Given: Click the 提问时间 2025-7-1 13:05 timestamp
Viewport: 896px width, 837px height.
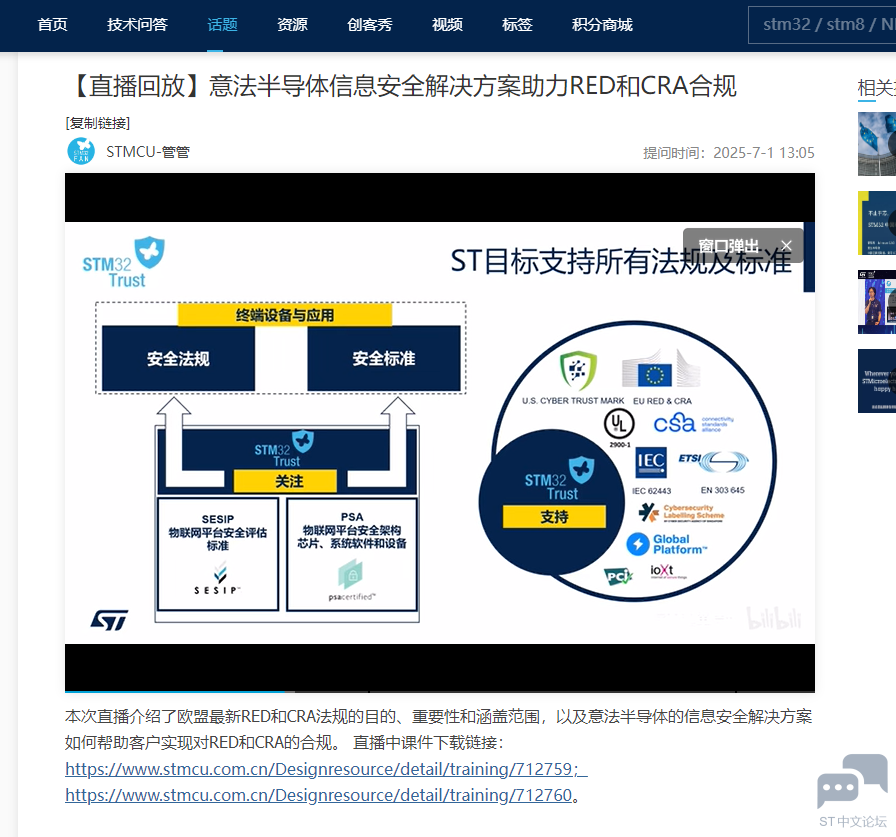Looking at the screenshot, I should click(x=729, y=153).
